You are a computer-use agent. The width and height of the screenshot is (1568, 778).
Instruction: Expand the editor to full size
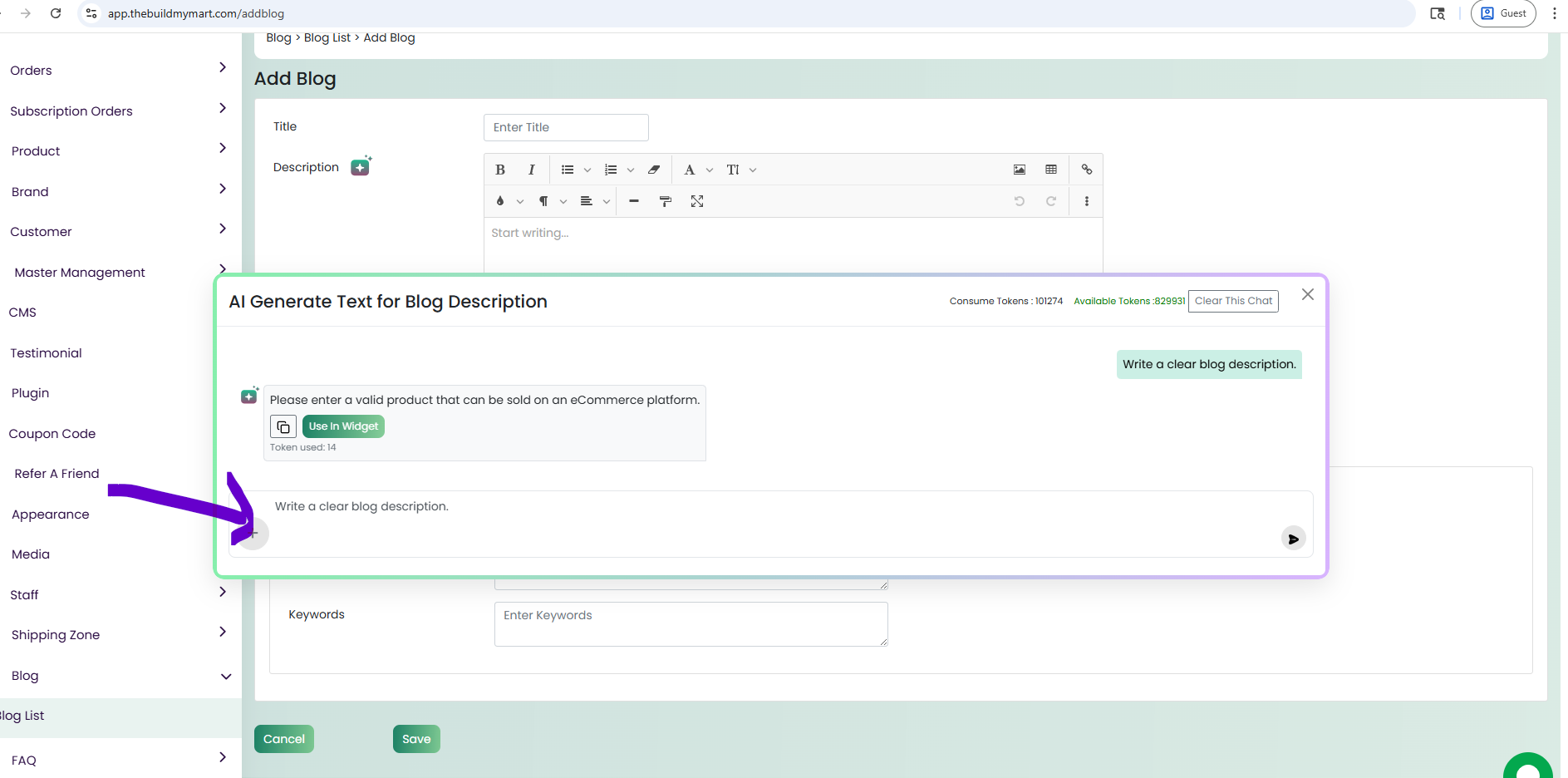pos(697,201)
